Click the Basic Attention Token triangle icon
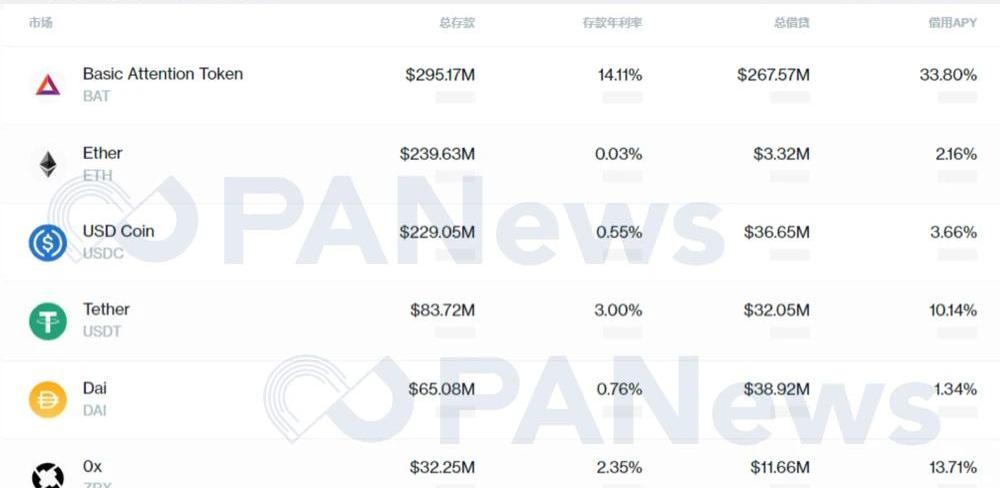This screenshot has width=1000, height=488. tap(48, 85)
